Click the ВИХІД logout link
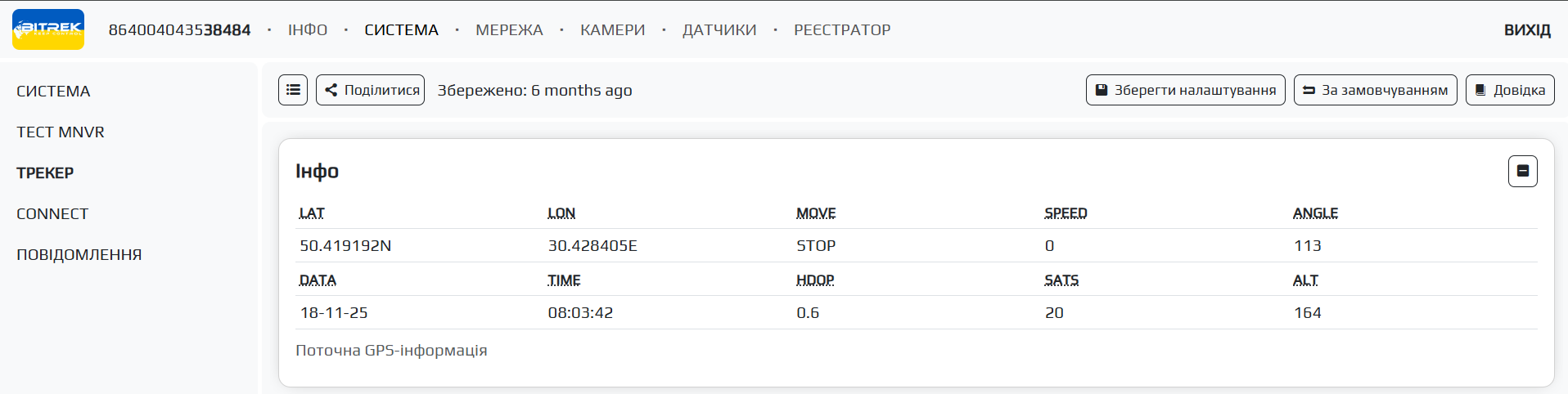Screen dimensions: 1568x394 tap(1527, 30)
